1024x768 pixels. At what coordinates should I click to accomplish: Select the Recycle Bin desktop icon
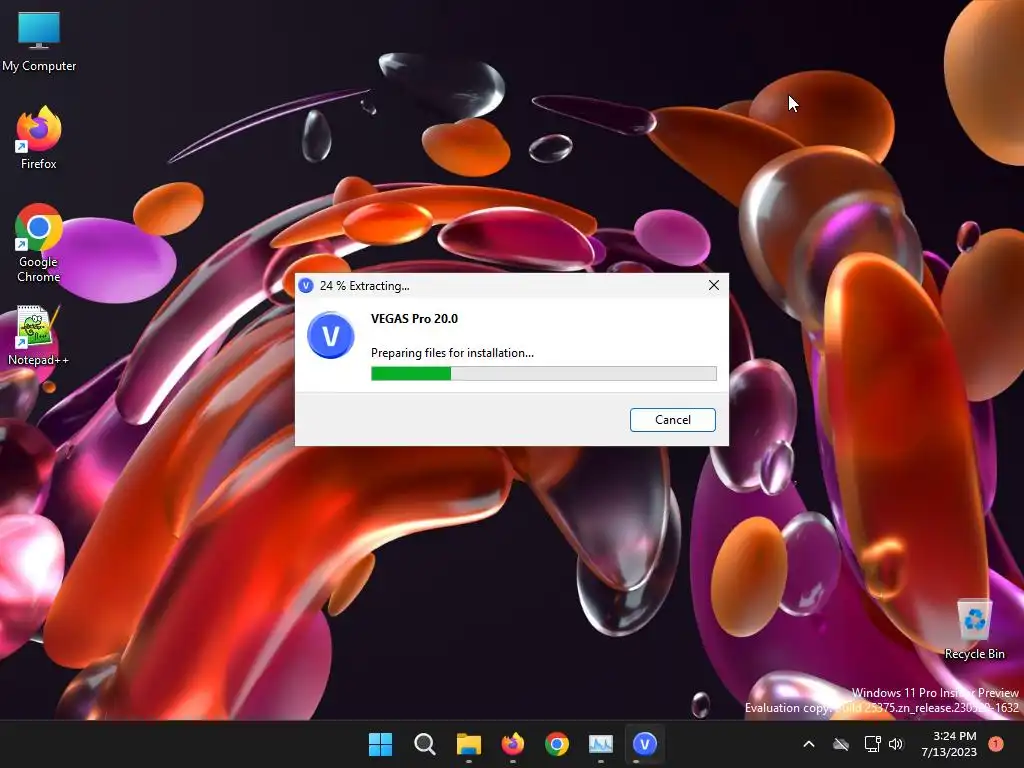[974, 629]
